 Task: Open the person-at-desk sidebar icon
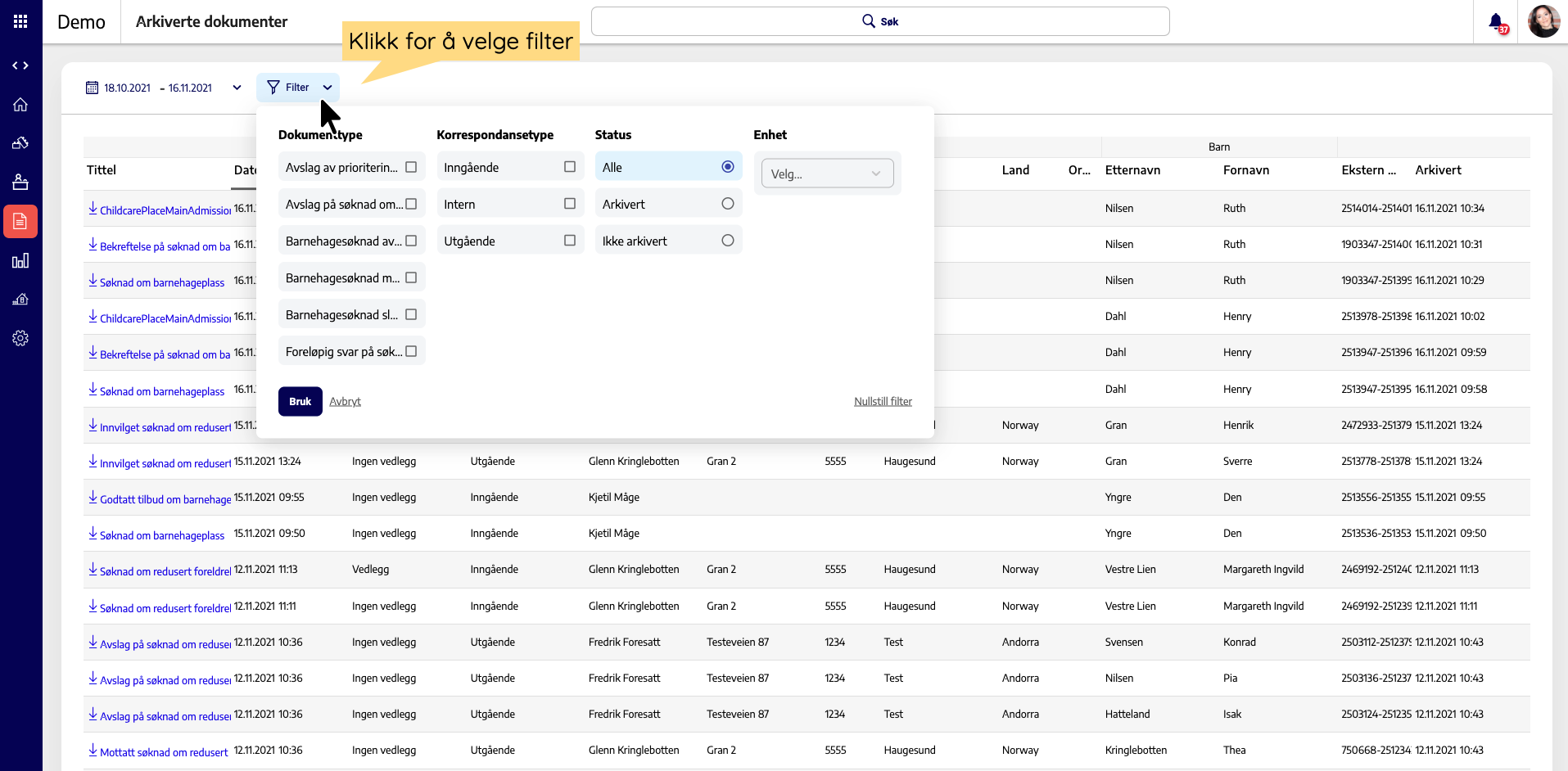point(20,182)
